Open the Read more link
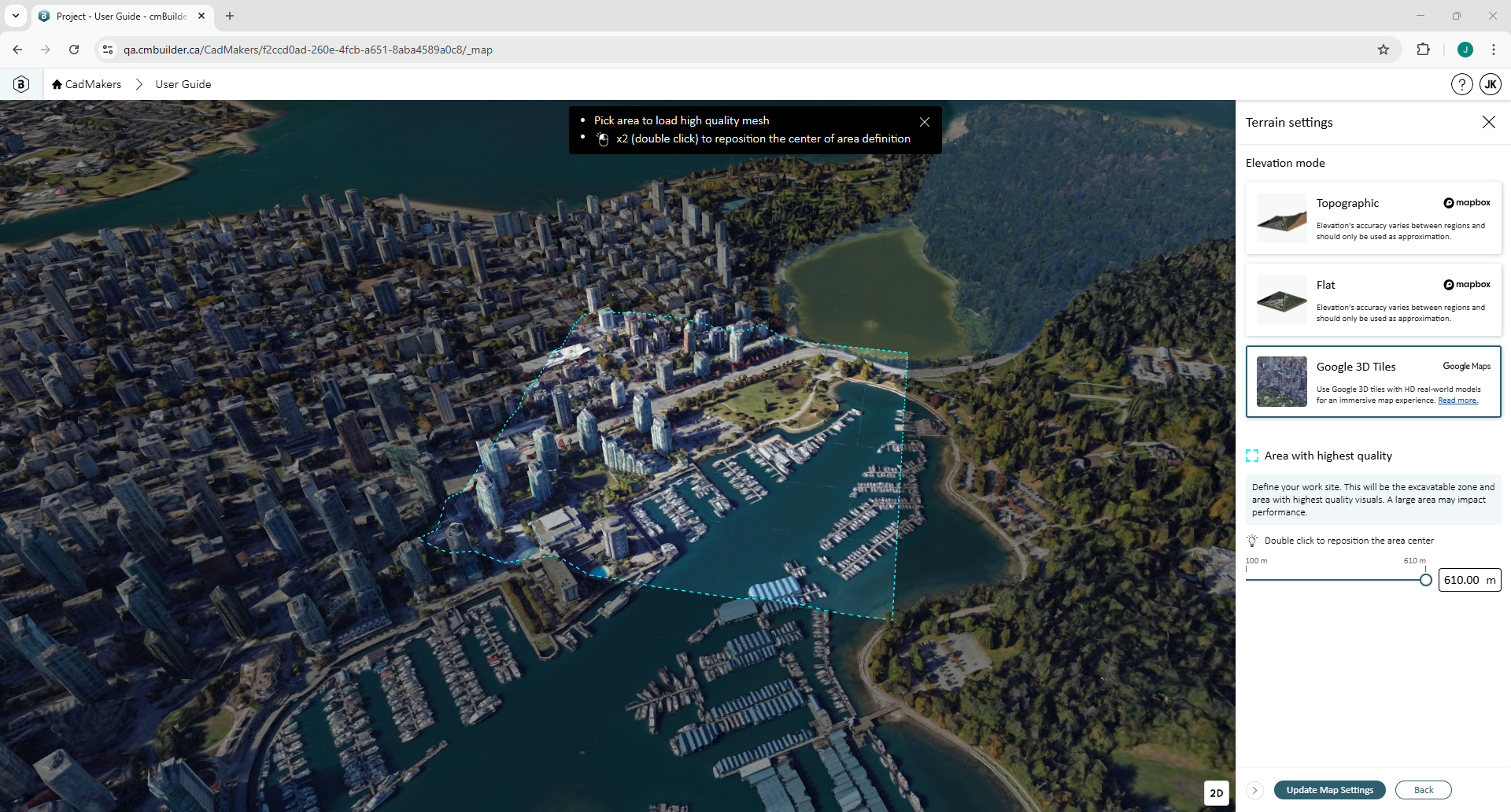1511x812 pixels. click(1457, 400)
